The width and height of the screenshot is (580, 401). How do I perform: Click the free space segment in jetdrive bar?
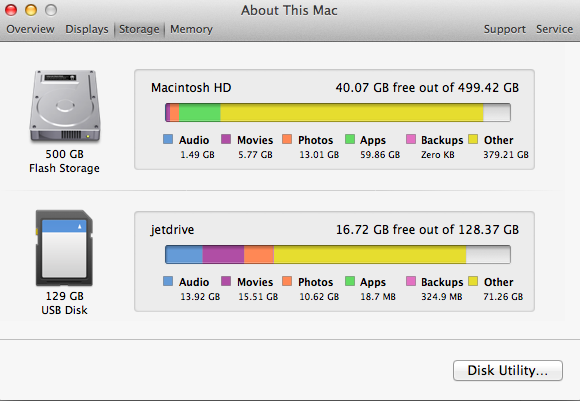[x=488, y=255]
